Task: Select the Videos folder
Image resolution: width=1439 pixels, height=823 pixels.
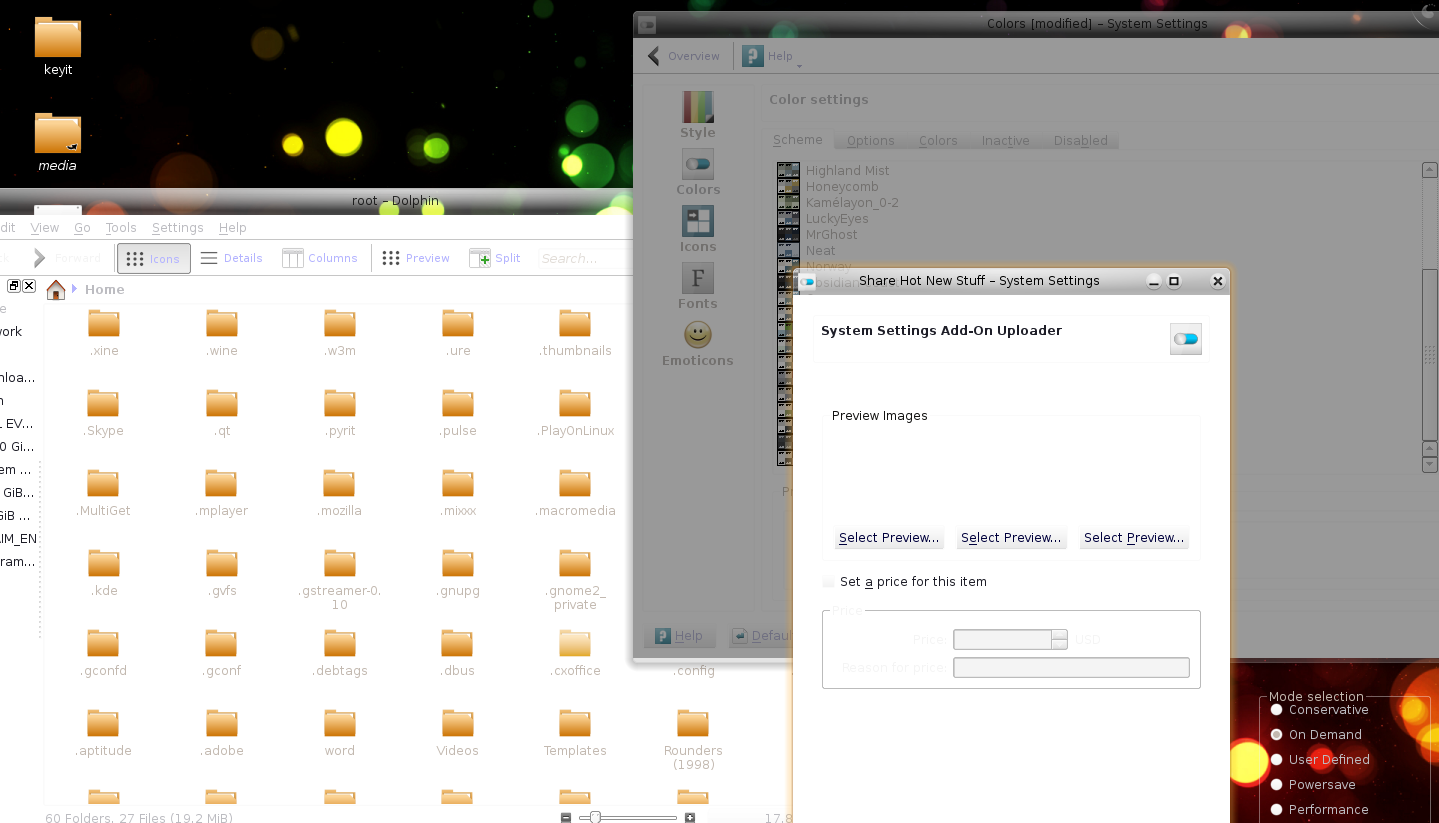Action: [x=457, y=733]
